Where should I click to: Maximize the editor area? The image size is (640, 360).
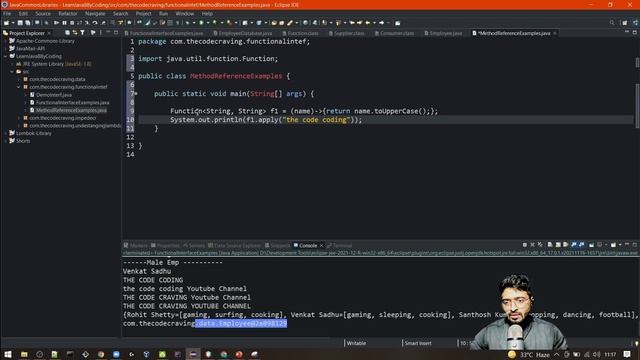coord(635,32)
